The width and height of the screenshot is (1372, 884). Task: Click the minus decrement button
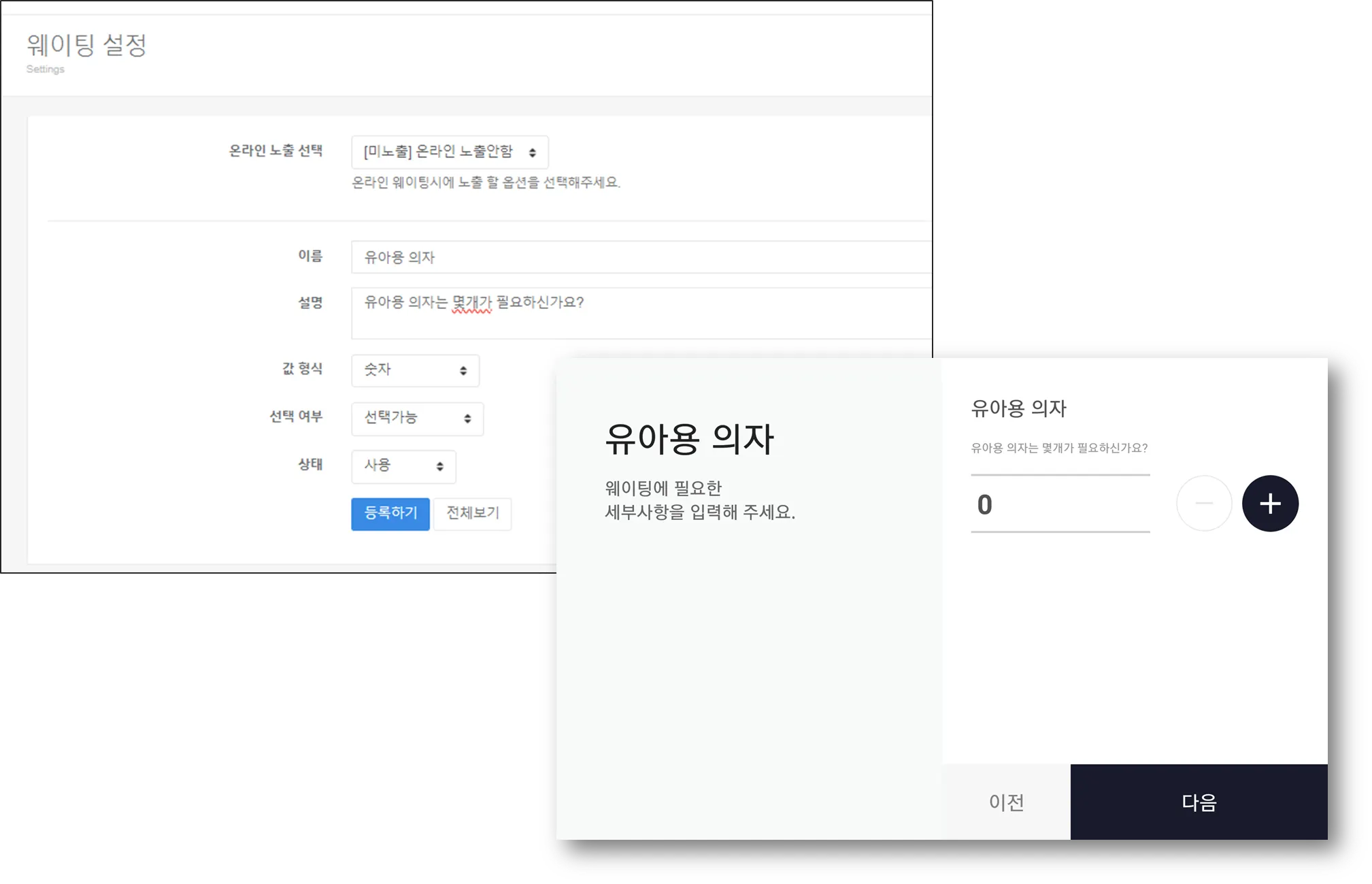click(1204, 504)
